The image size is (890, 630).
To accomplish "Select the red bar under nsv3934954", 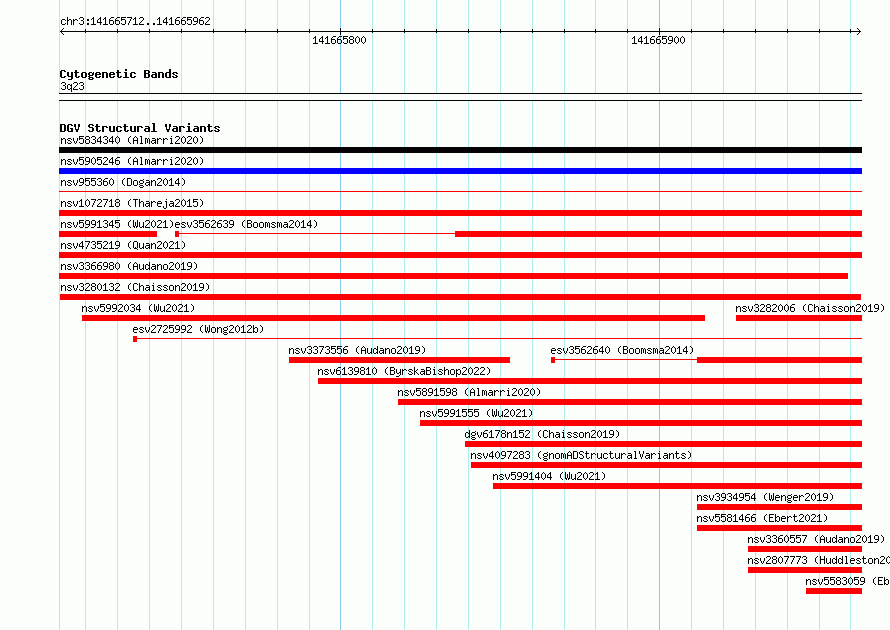I will [x=779, y=507].
